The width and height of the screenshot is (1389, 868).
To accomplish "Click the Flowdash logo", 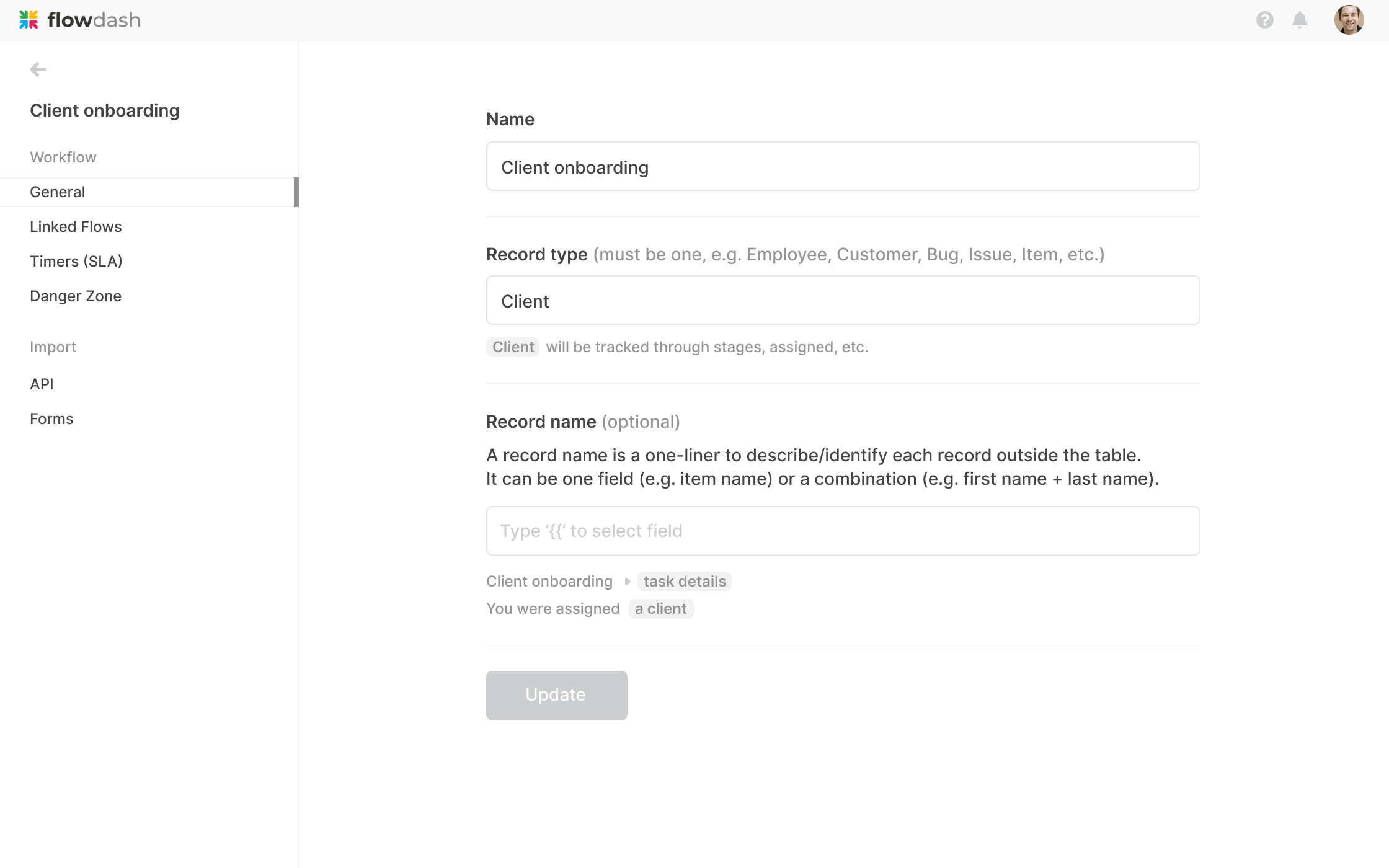I will (x=79, y=20).
